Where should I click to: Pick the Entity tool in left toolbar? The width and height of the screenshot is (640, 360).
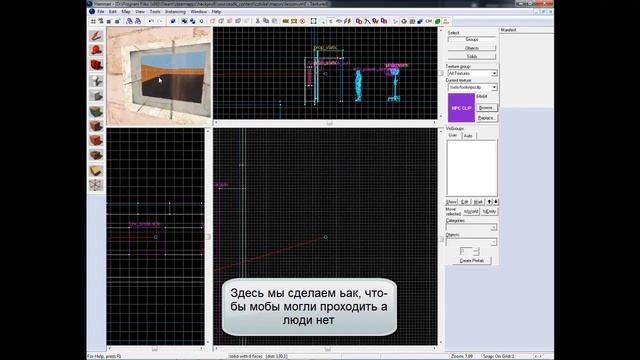96,81
